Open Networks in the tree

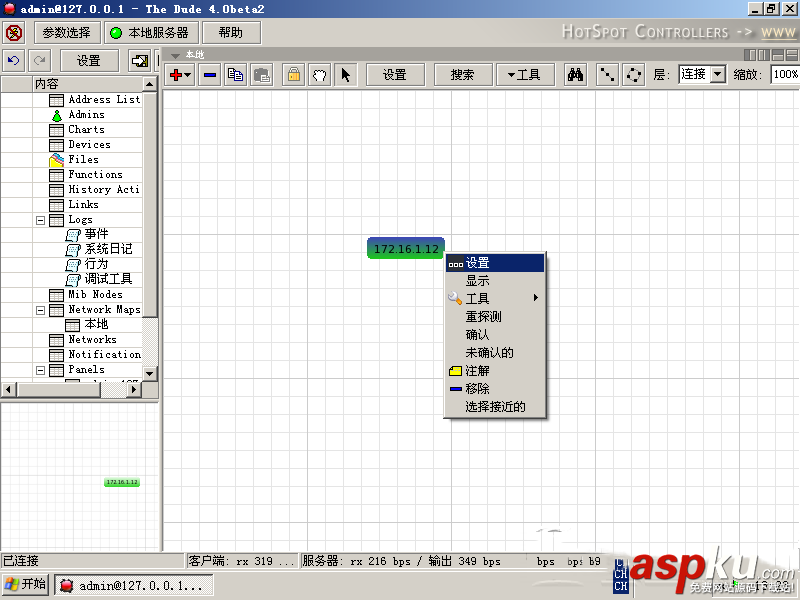[92, 339]
